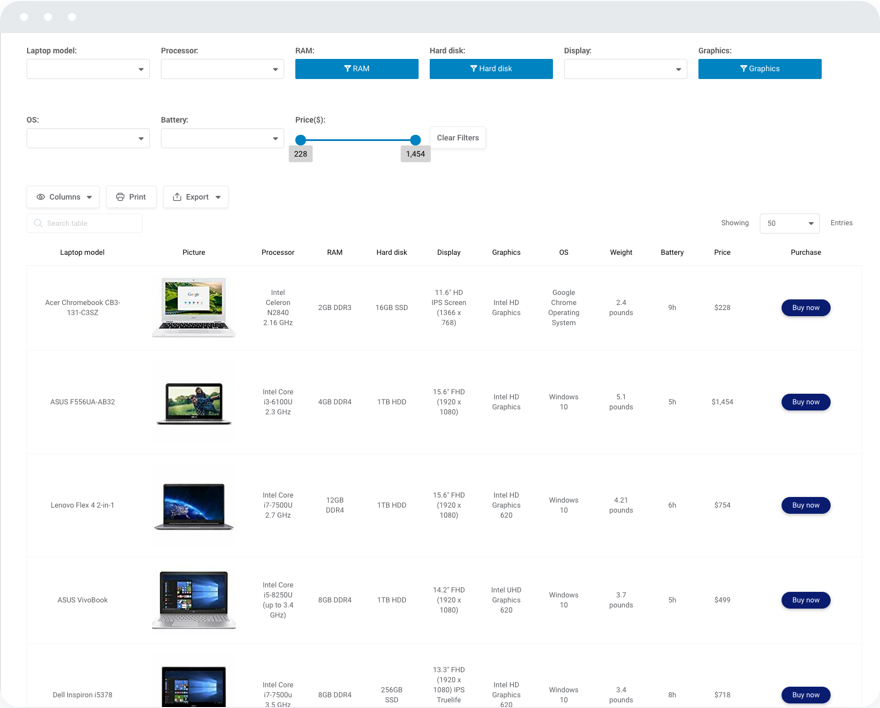Select the Acer Chromebook CB3-131-C3SZ model name
The width and height of the screenshot is (880, 708).
[82, 307]
